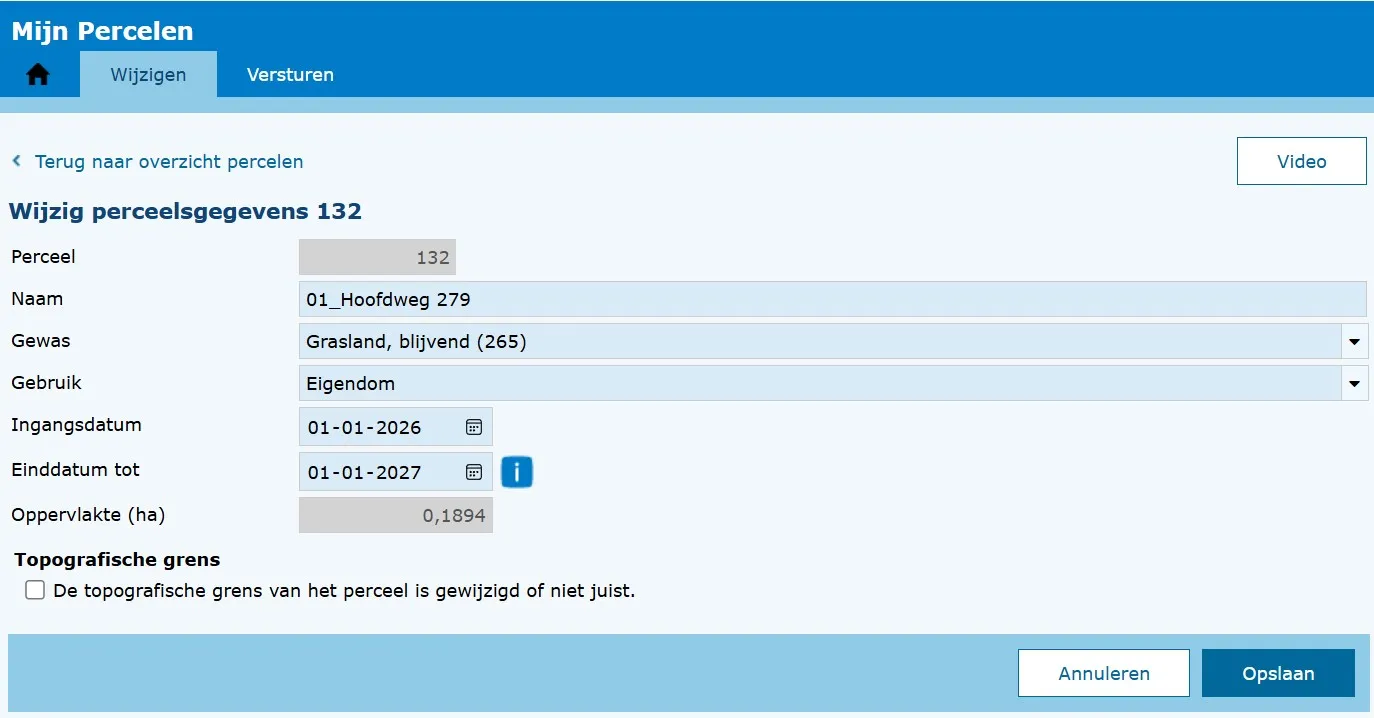
Task: Click the Mijn Percelen title
Action: tap(102, 31)
